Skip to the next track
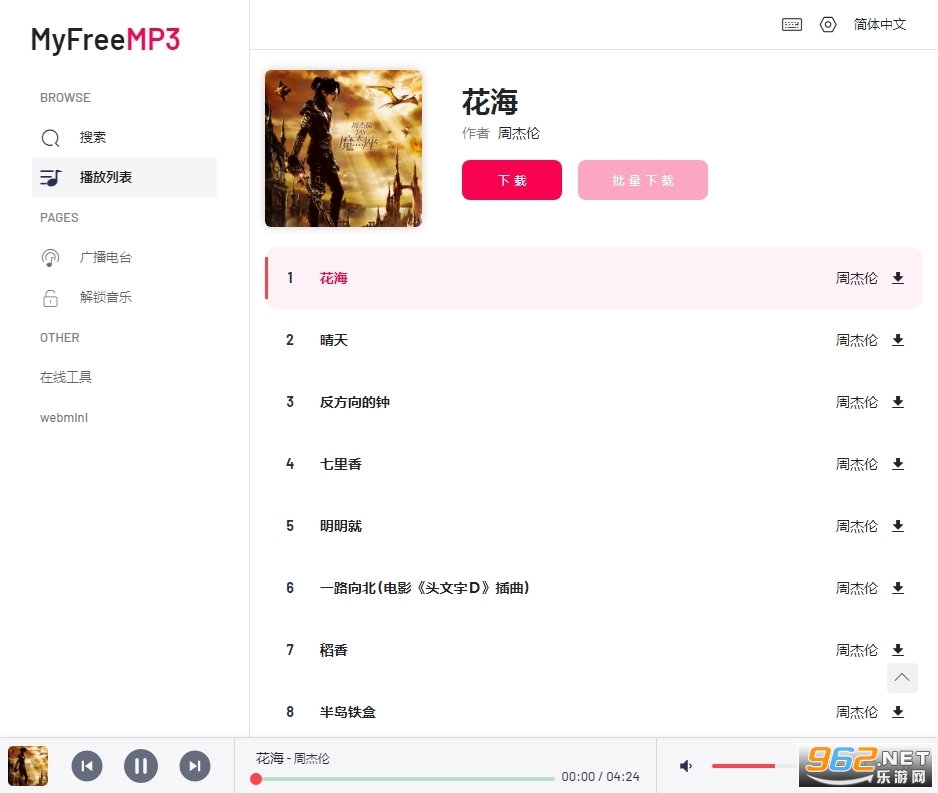This screenshot has width=938, height=793. click(x=195, y=765)
